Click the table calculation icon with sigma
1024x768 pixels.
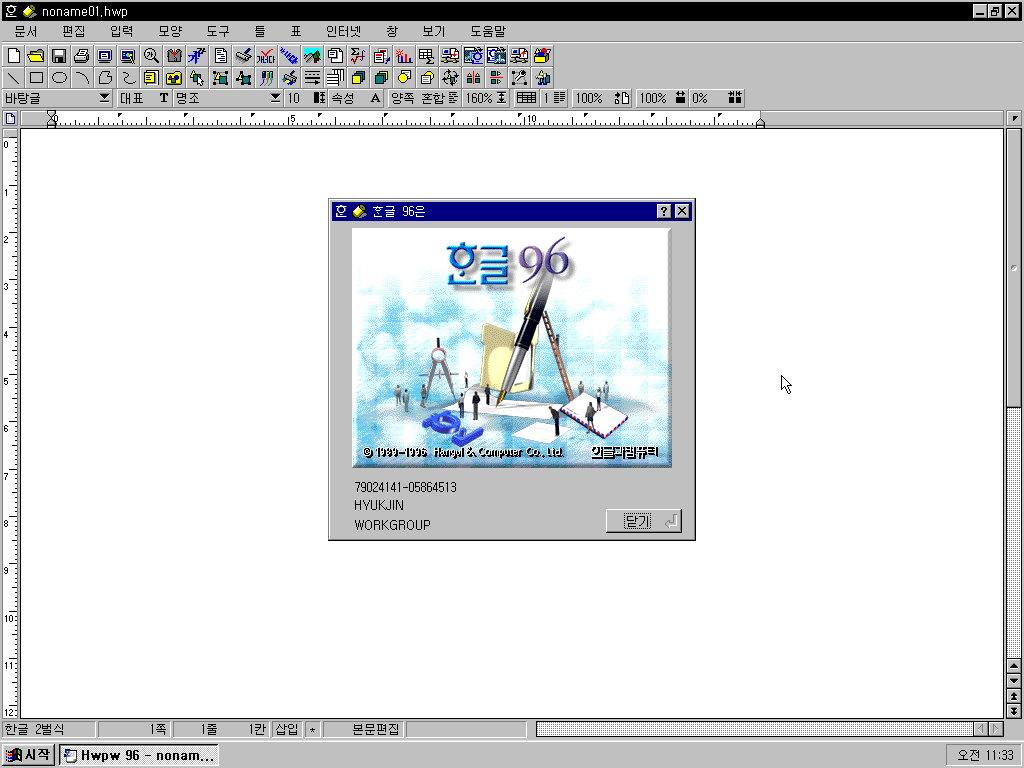(x=427, y=56)
